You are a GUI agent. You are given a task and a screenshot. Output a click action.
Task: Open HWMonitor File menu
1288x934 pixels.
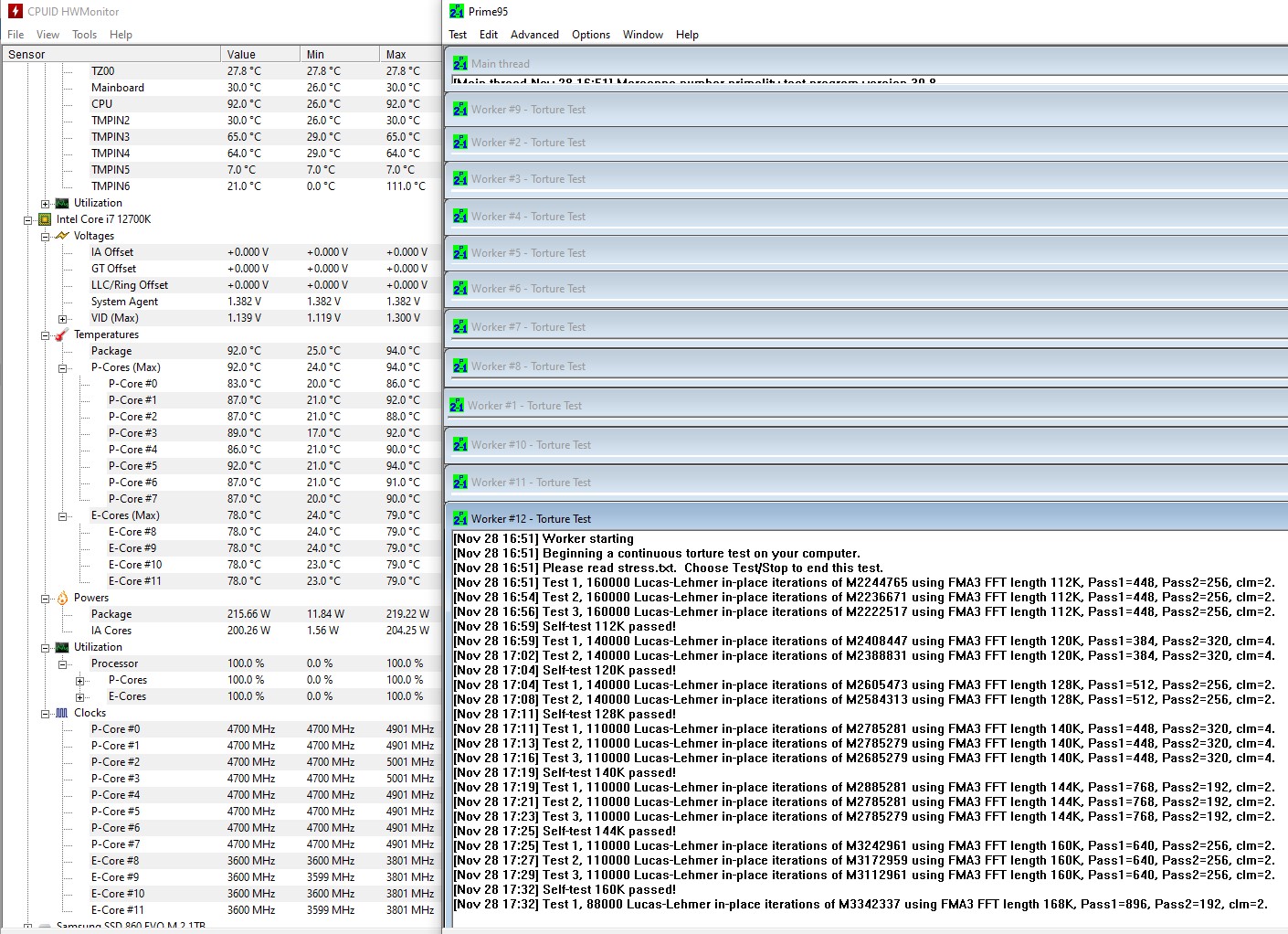tap(16, 35)
